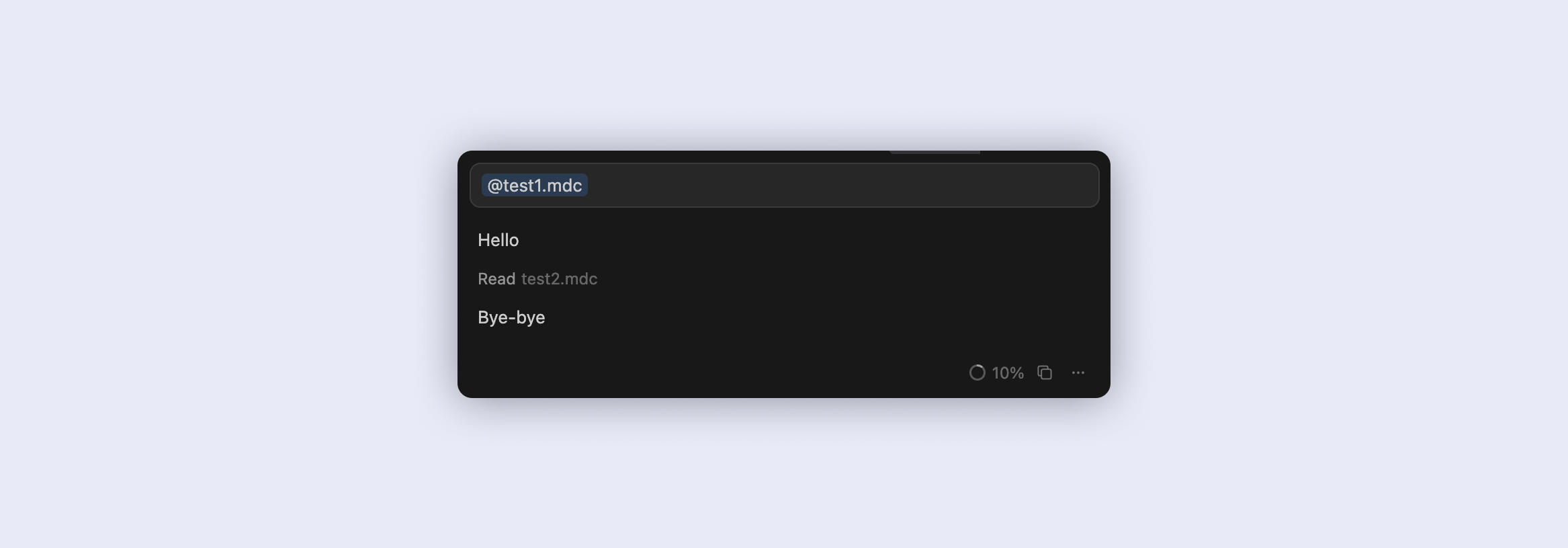Click the "Hello" message text
Viewport: 1568px width, 548px height.
pos(498,240)
